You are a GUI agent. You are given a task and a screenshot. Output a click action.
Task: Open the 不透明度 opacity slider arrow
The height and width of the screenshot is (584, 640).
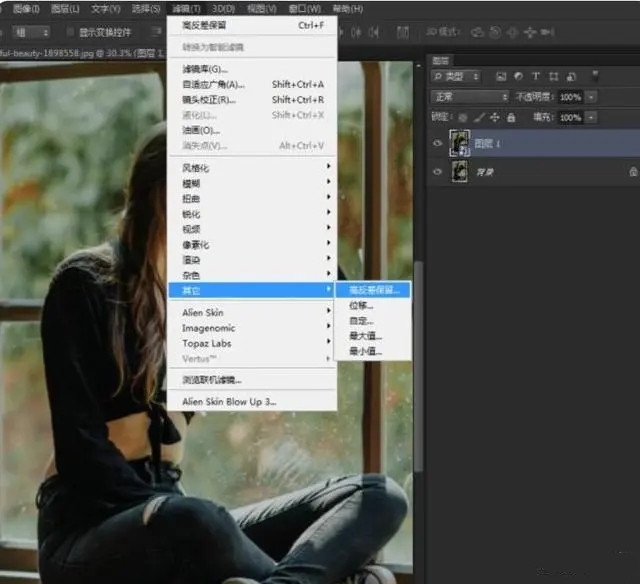coord(592,97)
